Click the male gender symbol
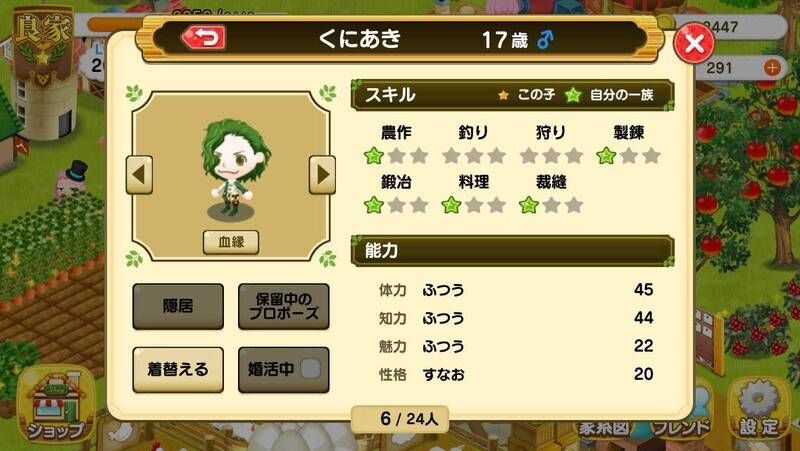The image size is (800, 451). pyautogui.click(x=544, y=40)
